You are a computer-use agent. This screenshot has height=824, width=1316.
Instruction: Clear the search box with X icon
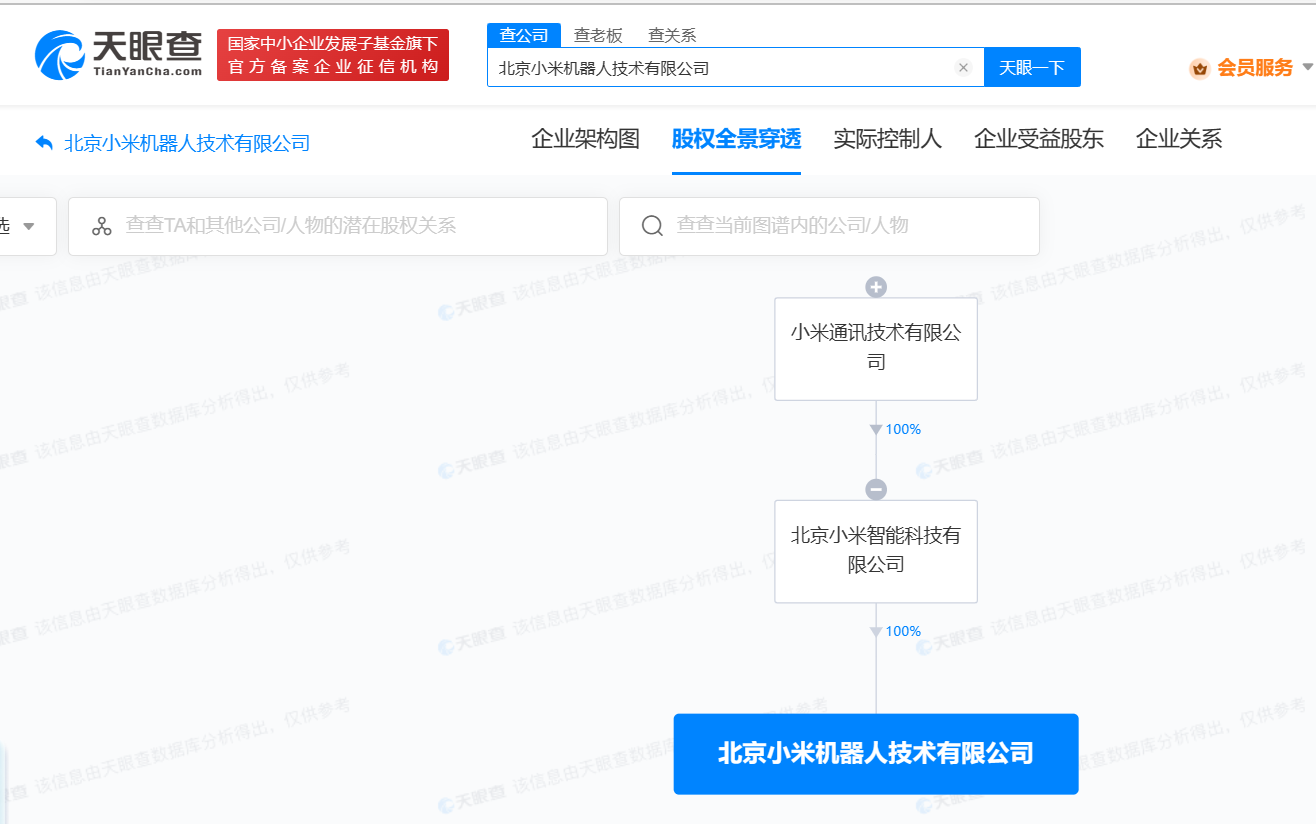coord(963,68)
